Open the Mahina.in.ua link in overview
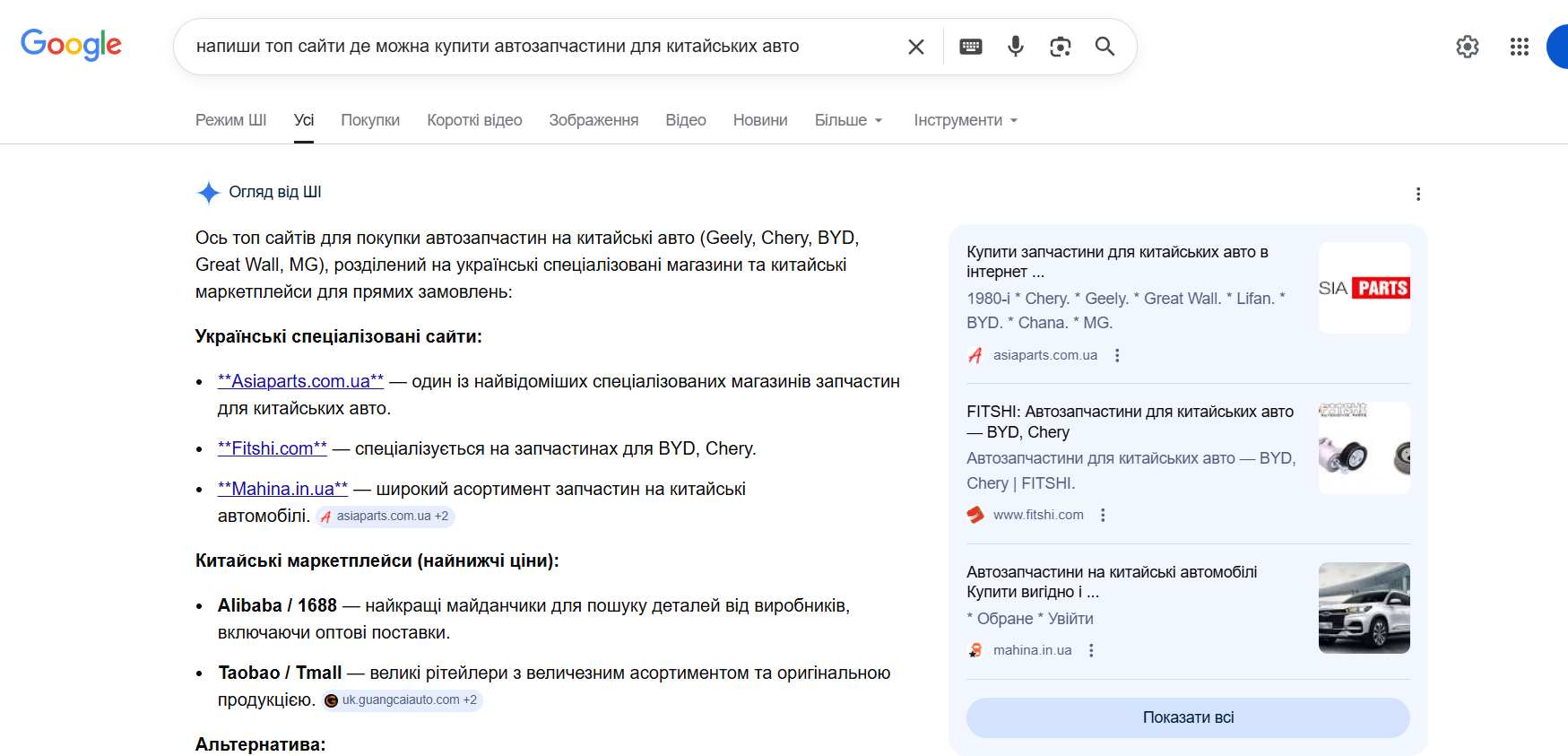1568x756 pixels. (x=282, y=489)
